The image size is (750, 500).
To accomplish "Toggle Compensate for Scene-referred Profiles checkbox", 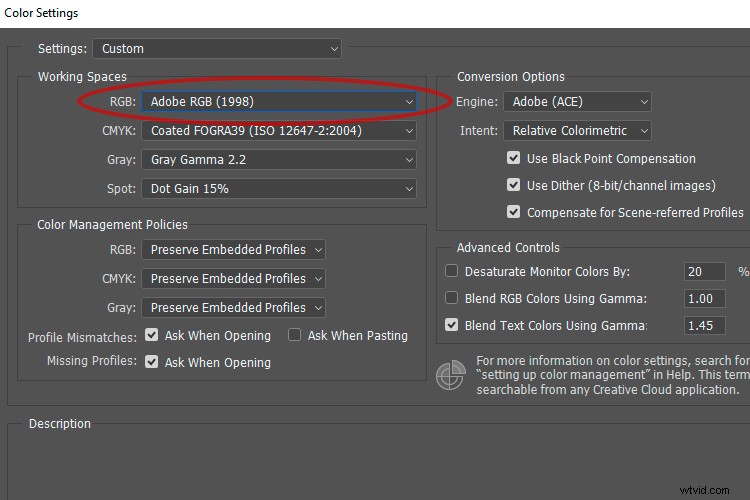I will tap(513, 211).
